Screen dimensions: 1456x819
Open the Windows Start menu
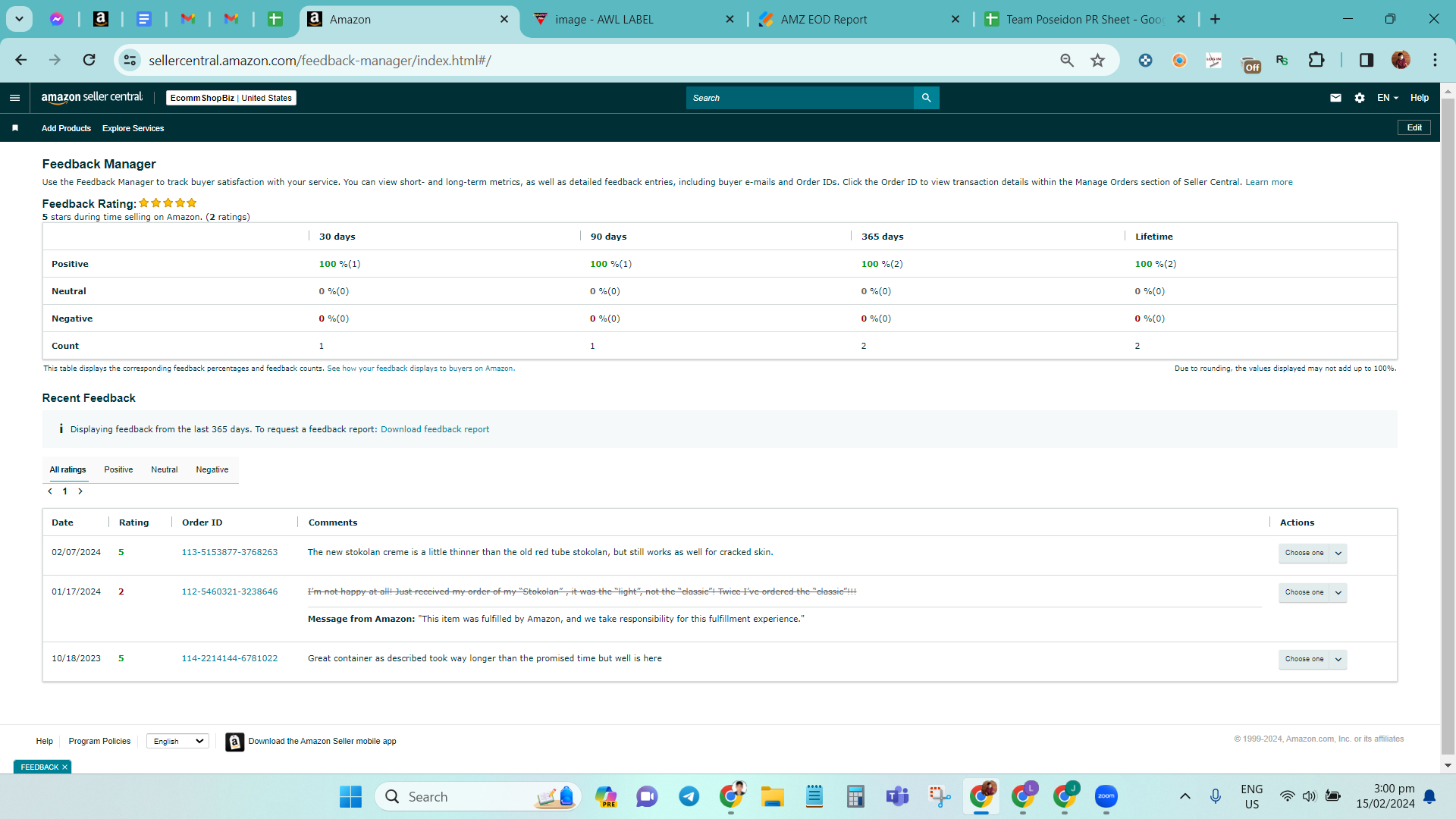350,796
